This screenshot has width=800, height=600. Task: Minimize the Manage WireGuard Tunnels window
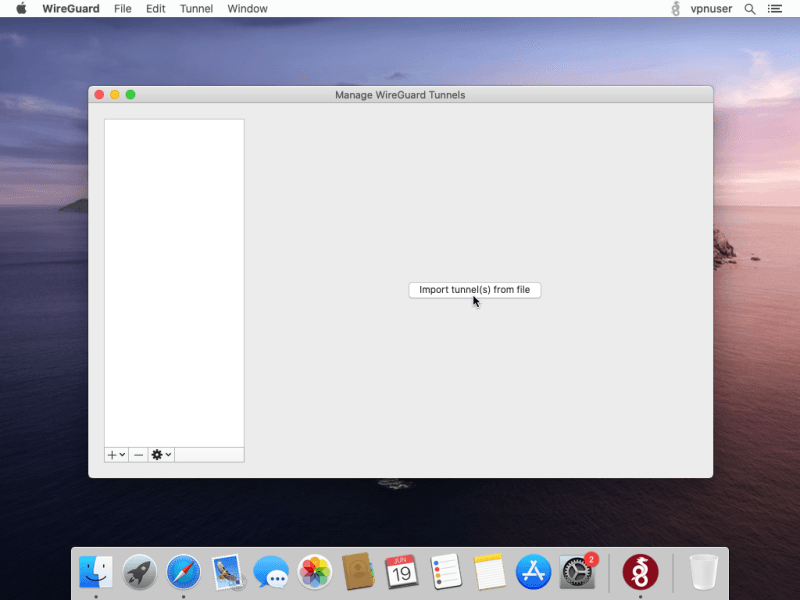pyautogui.click(x=115, y=95)
